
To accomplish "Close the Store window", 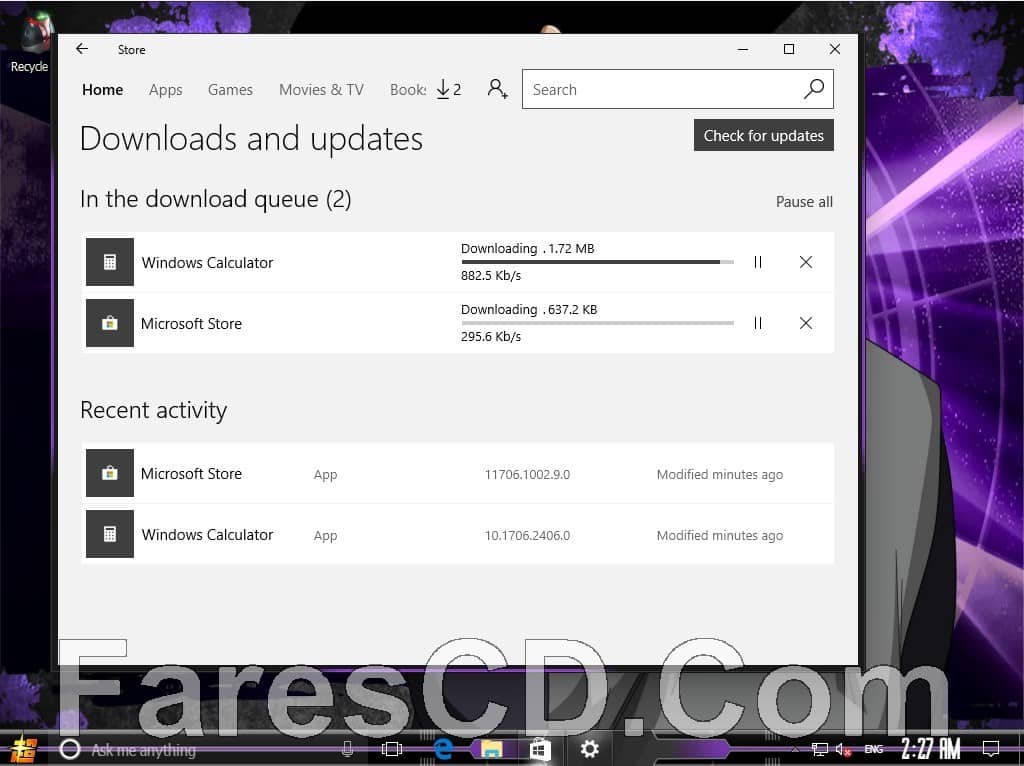I will pos(835,49).
